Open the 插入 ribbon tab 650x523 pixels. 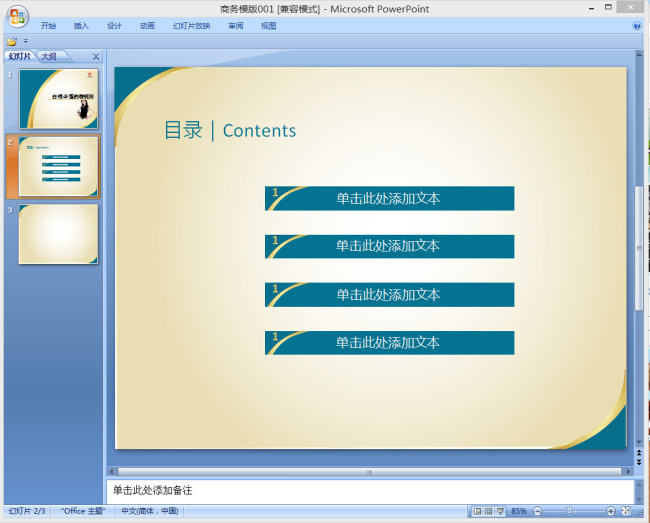tap(81, 26)
